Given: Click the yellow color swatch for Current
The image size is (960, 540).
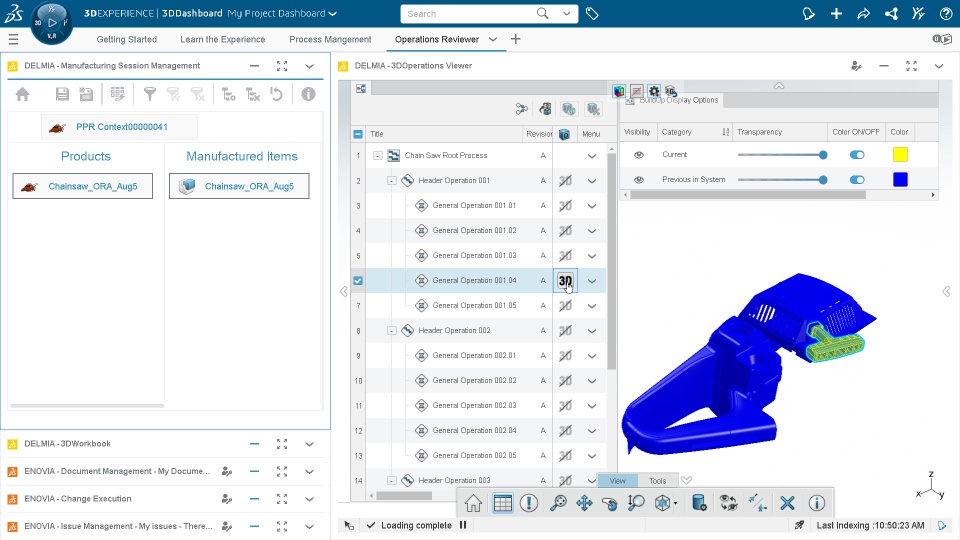Looking at the screenshot, I should pyautogui.click(x=900, y=155).
